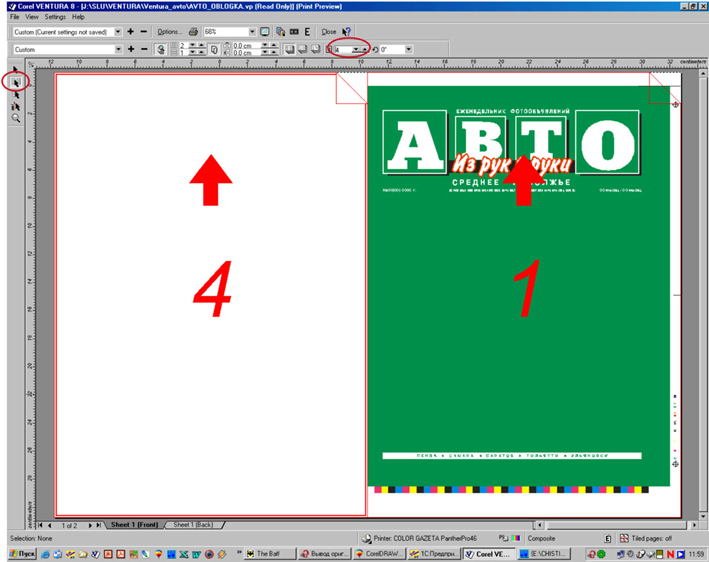The image size is (709, 562).
Task: Open the imposition layout 'Custom' dropdown
Action: pyautogui.click(x=118, y=49)
